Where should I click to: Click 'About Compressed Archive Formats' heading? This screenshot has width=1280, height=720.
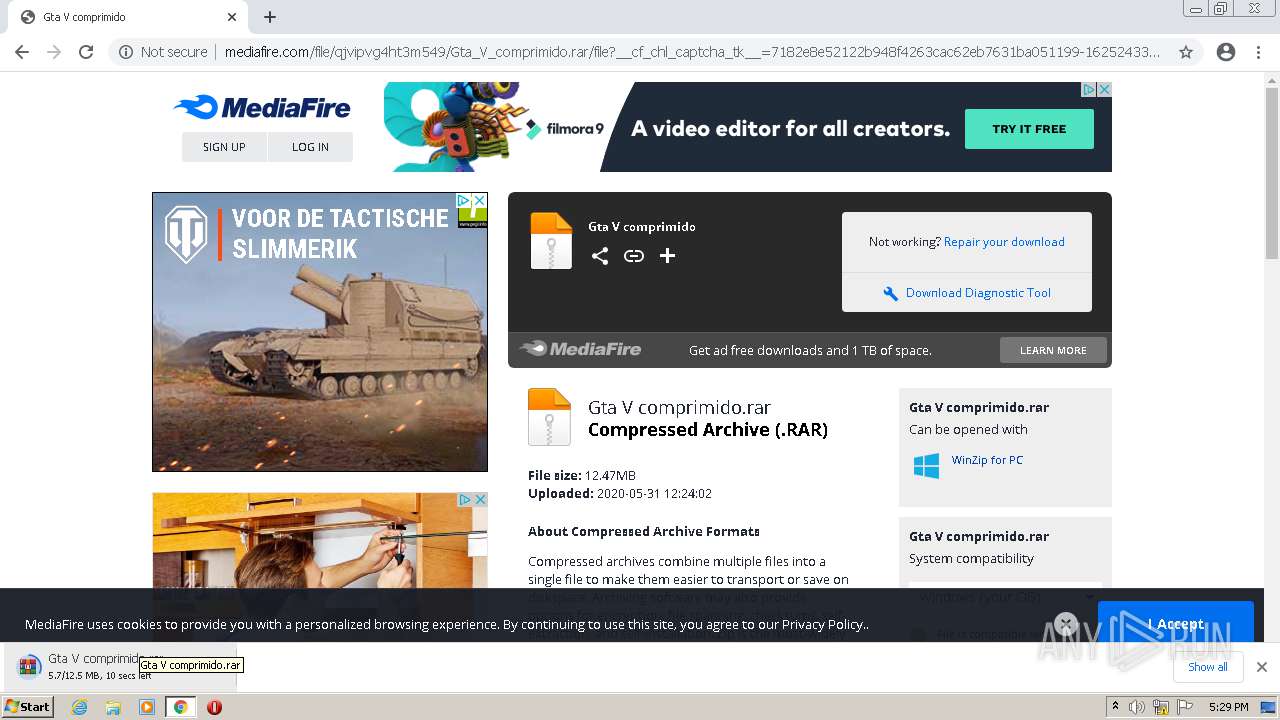click(x=644, y=531)
